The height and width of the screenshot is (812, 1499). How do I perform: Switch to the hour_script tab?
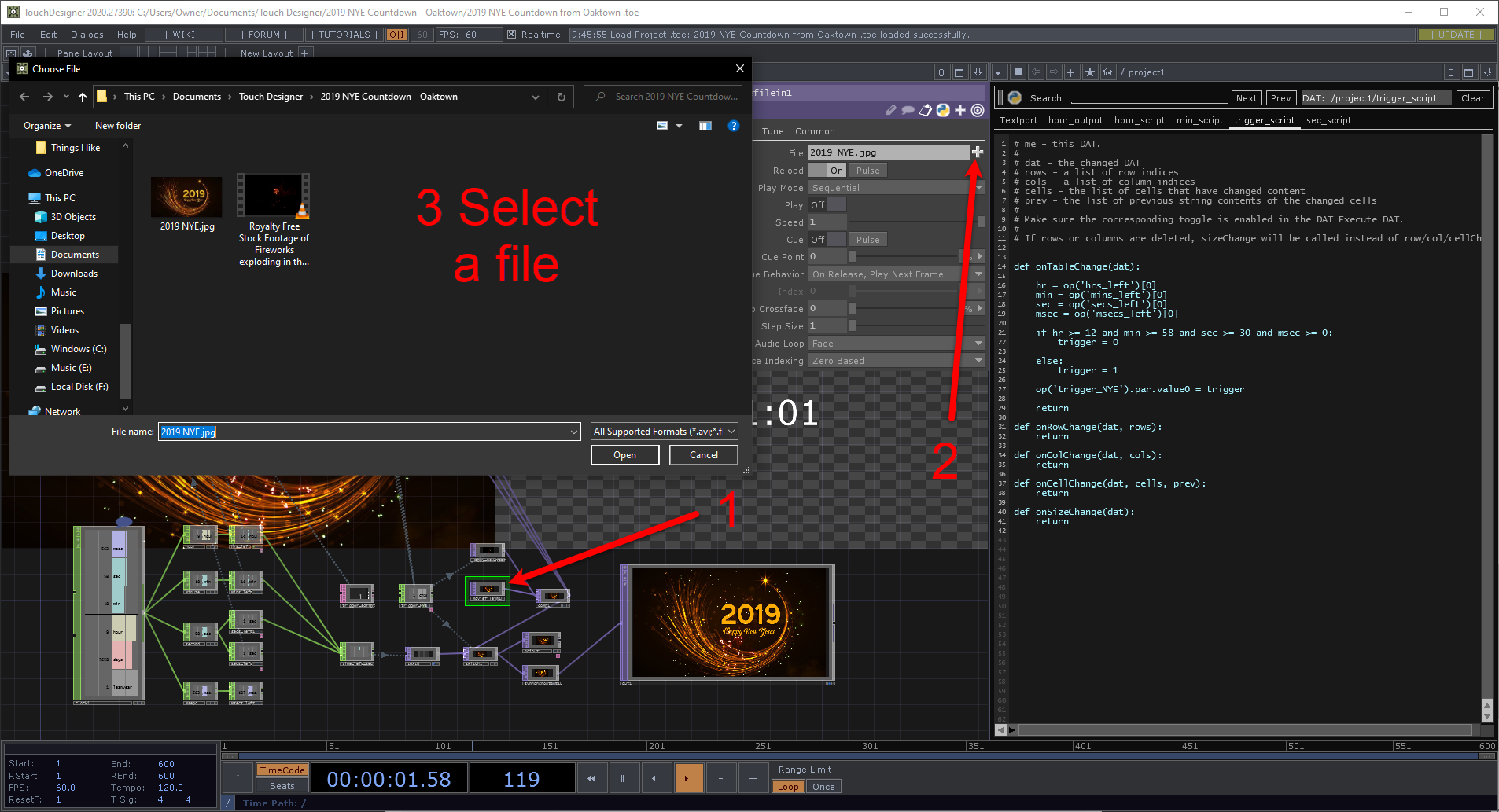click(1139, 120)
